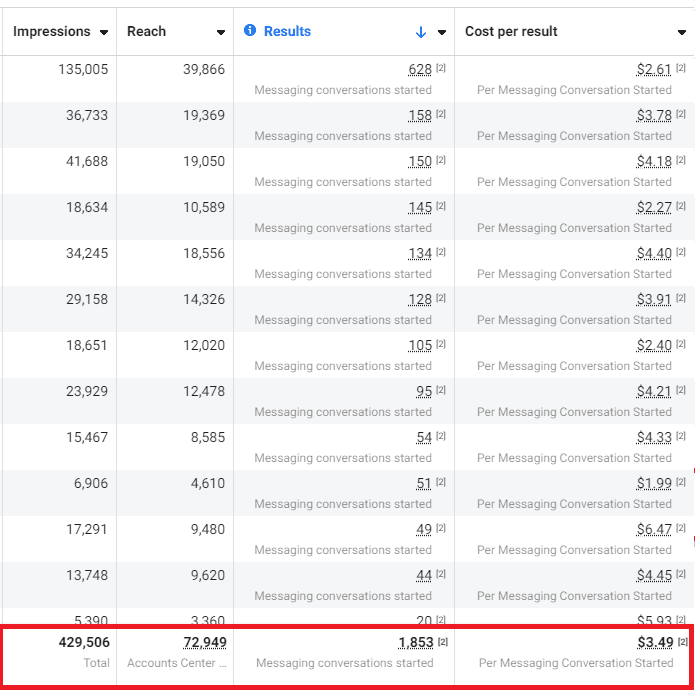Click the 18,651 impressions cell
Screen dimensions: 695x690
coord(87,346)
